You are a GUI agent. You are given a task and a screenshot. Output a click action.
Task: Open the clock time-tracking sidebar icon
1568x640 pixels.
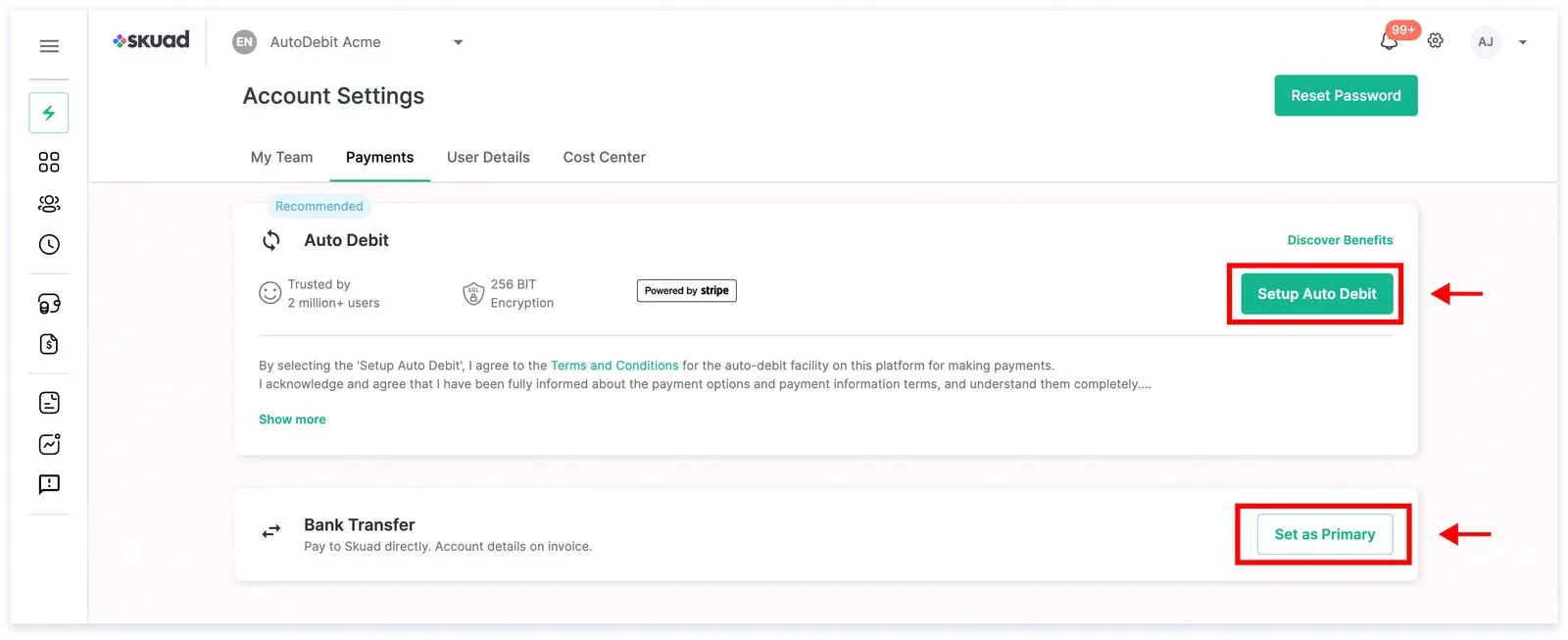49,245
